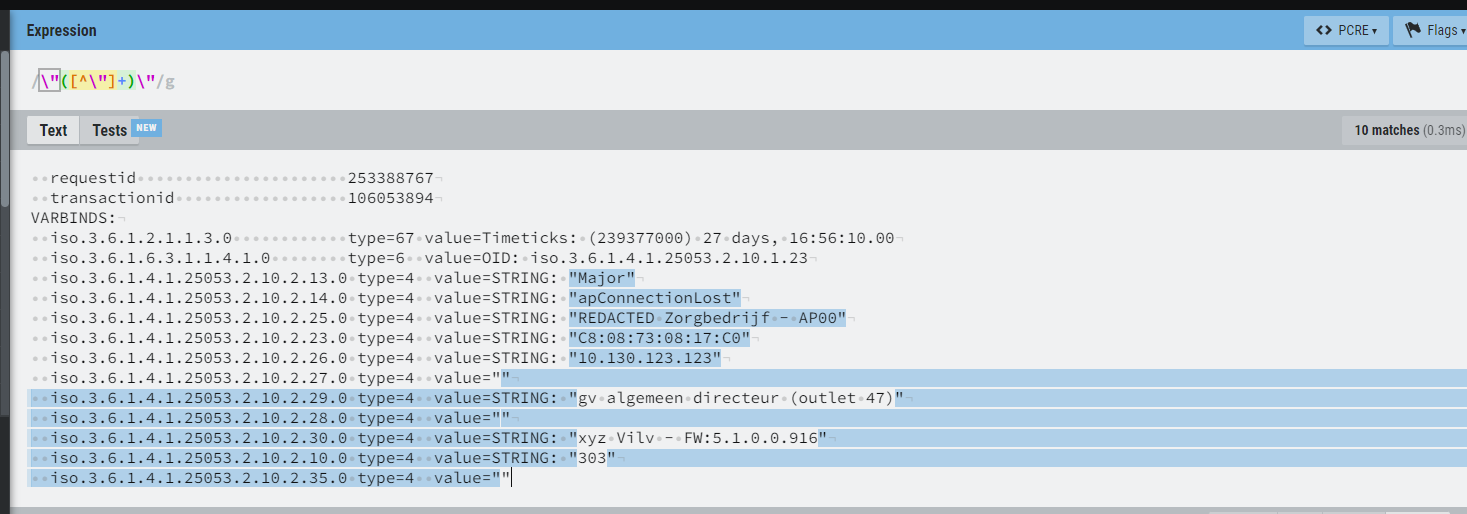Click the requestid value 253388767
The height and width of the screenshot is (514, 1467).
(x=390, y=178)
